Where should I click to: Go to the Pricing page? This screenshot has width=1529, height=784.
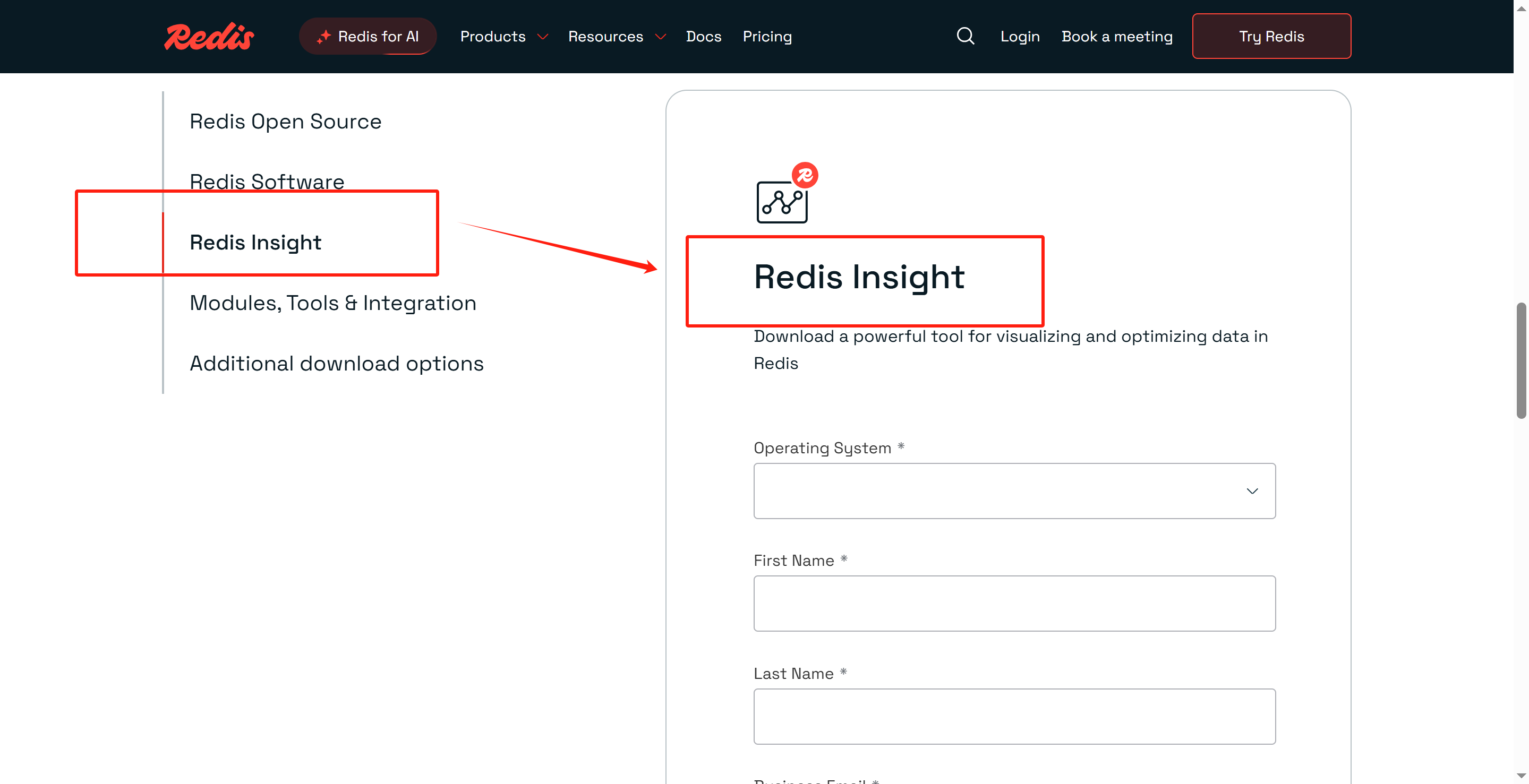click(767, 37)
